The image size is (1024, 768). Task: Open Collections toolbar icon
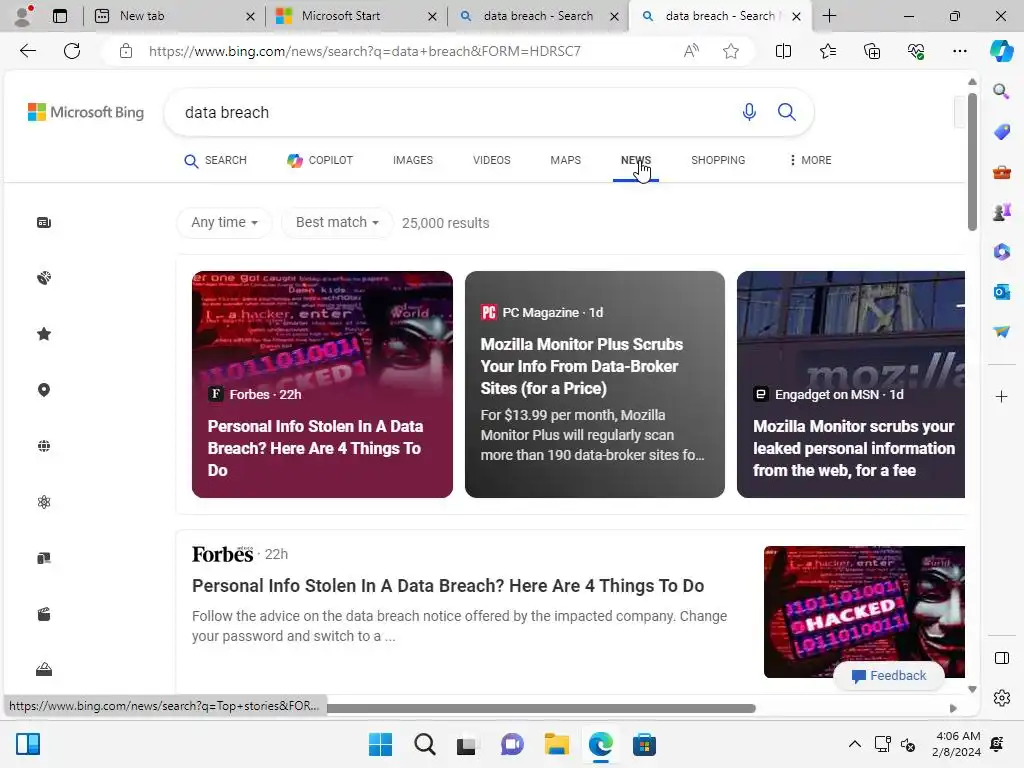872,51
